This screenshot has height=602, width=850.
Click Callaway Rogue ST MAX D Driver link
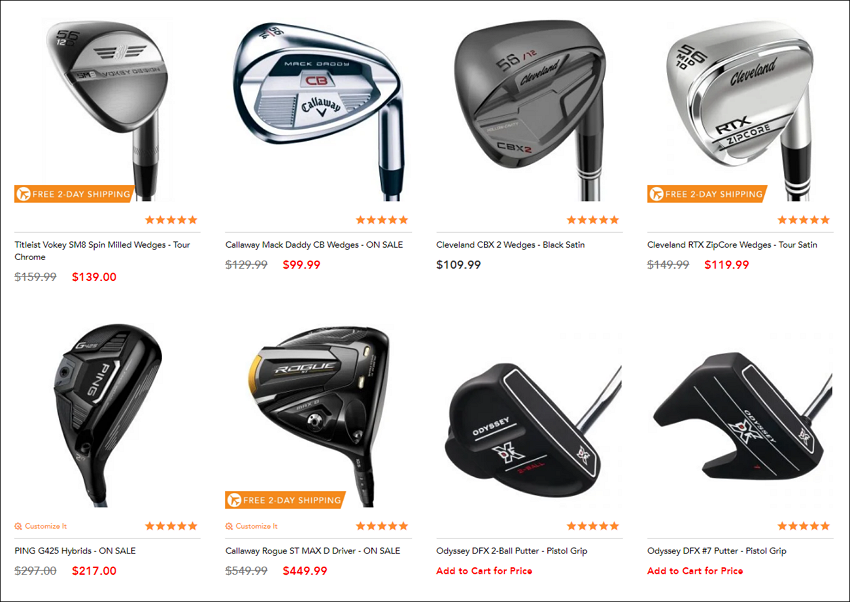[313, 551]
